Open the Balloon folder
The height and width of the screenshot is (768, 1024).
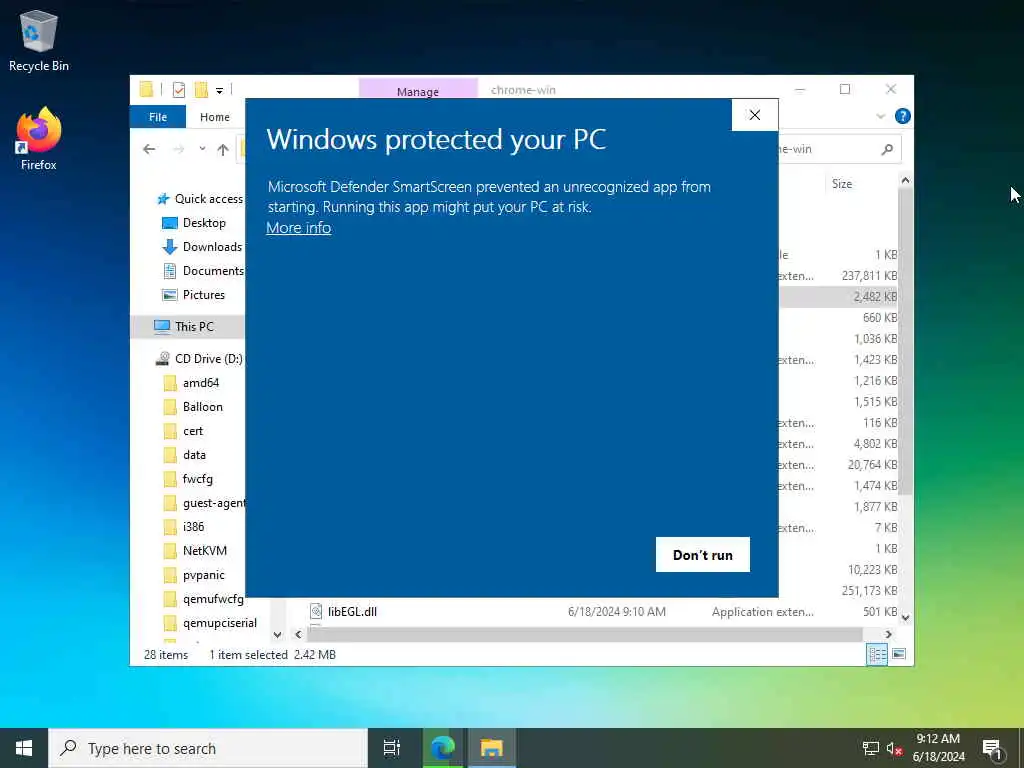point(193,407)
